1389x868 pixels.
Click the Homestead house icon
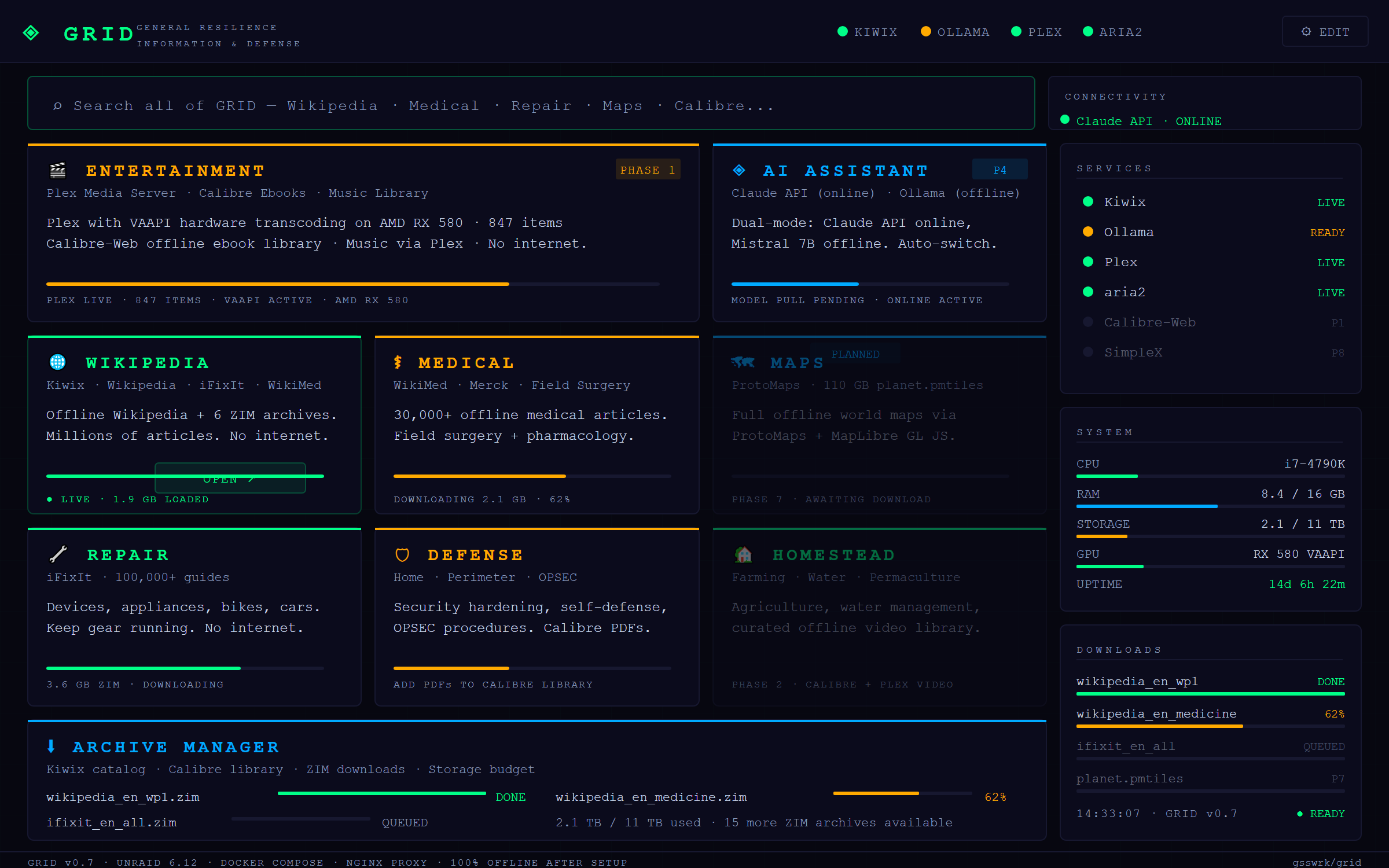[x=744, y=554]
